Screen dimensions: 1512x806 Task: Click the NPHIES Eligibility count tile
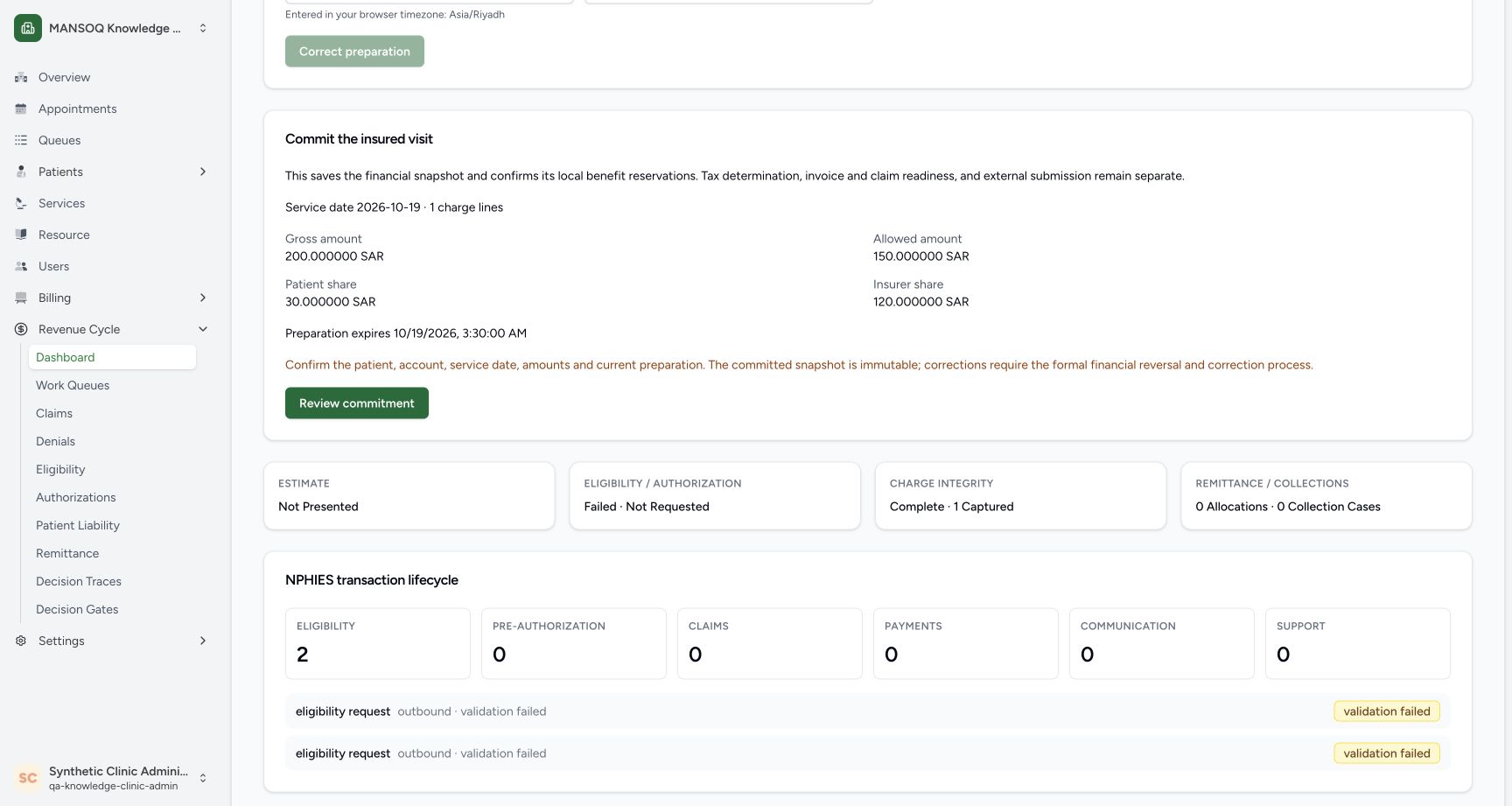click(x=378, y=643)
